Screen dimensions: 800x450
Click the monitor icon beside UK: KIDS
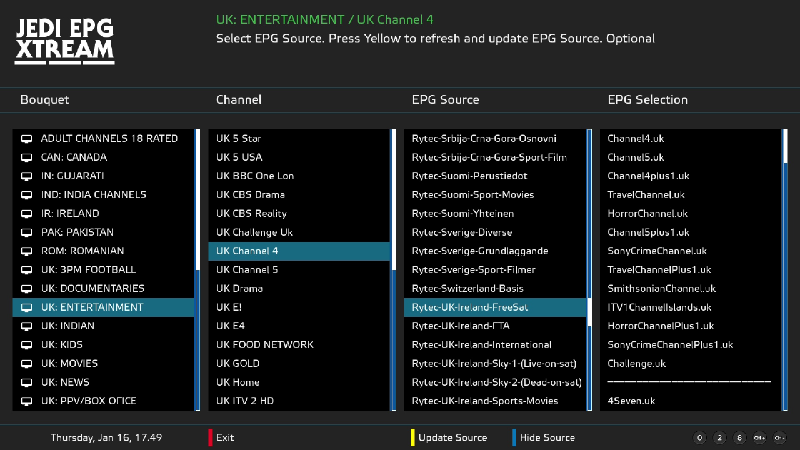point(27,345)
